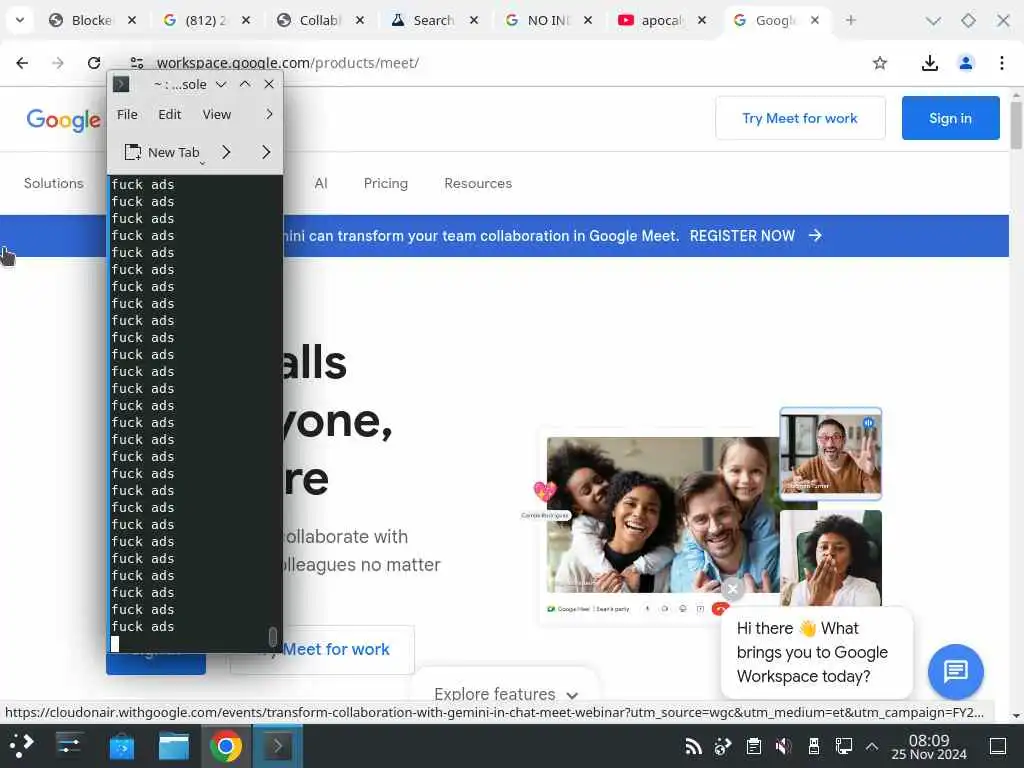The width and height of the screenshot is (1024, 768).
Task: Click the Konsole New Tab button
Action: coord(162,152)
